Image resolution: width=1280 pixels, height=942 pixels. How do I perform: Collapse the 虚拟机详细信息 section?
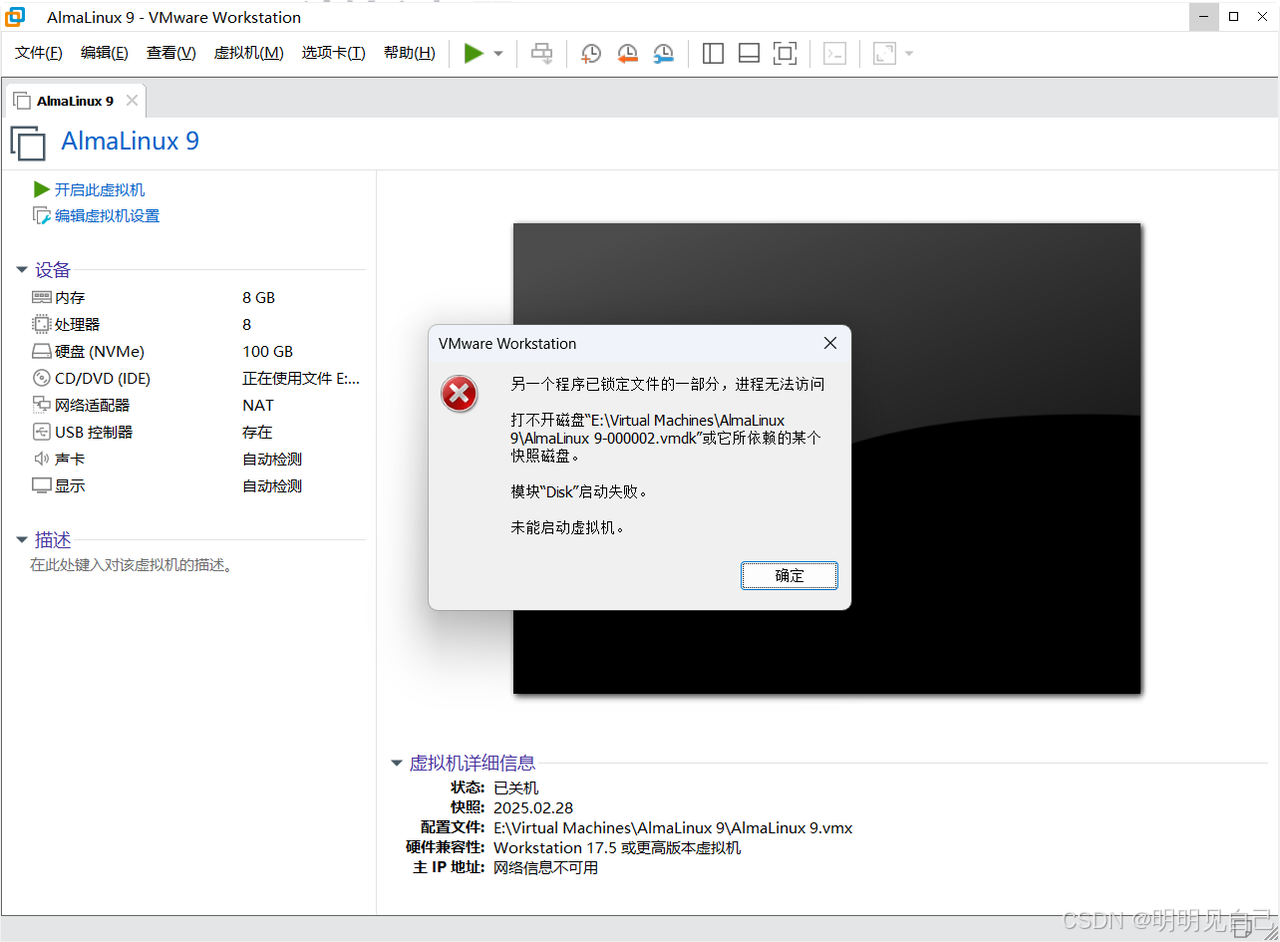pyautogui.click(x=397, y=763)
